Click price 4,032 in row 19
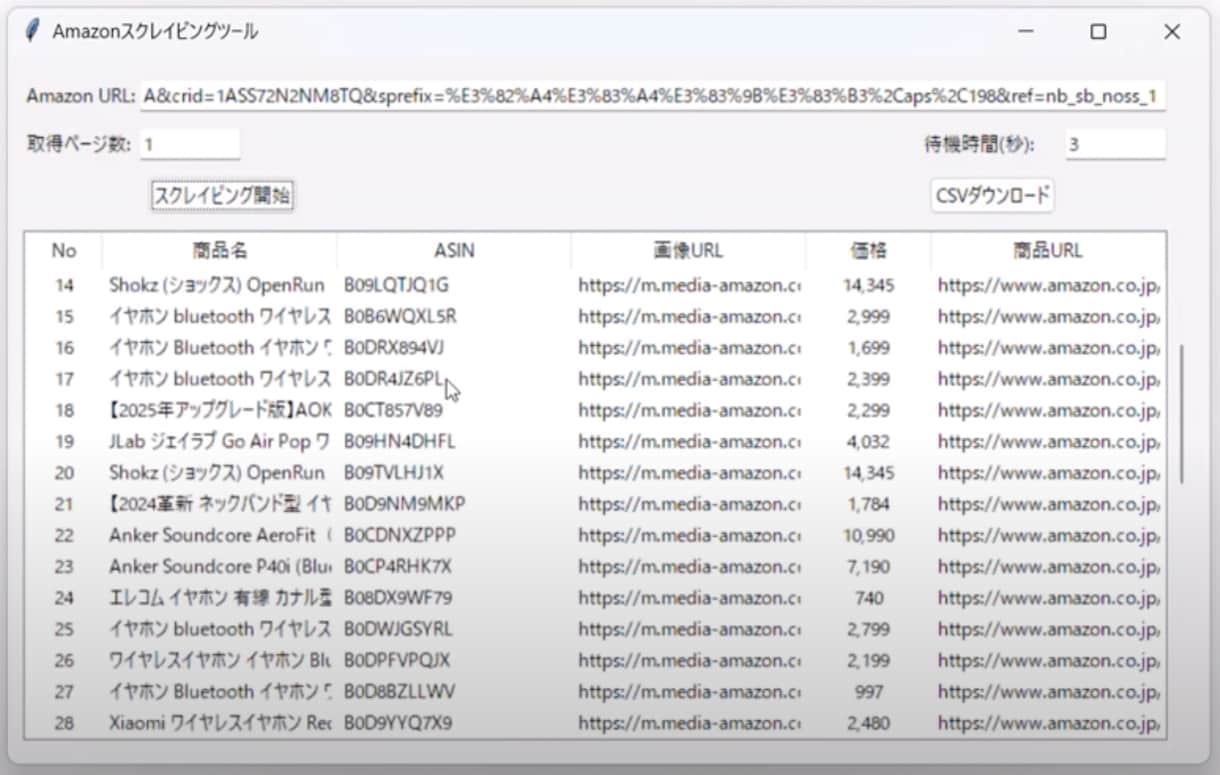 [868, 441]
